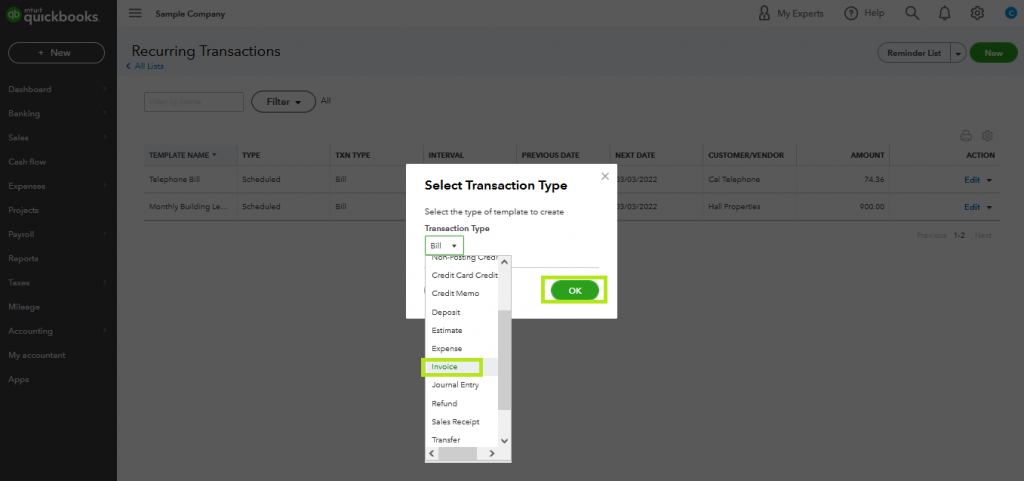Click the Amount column header
The height and width of the screenshot is (481, 1024).
[867, 155]
